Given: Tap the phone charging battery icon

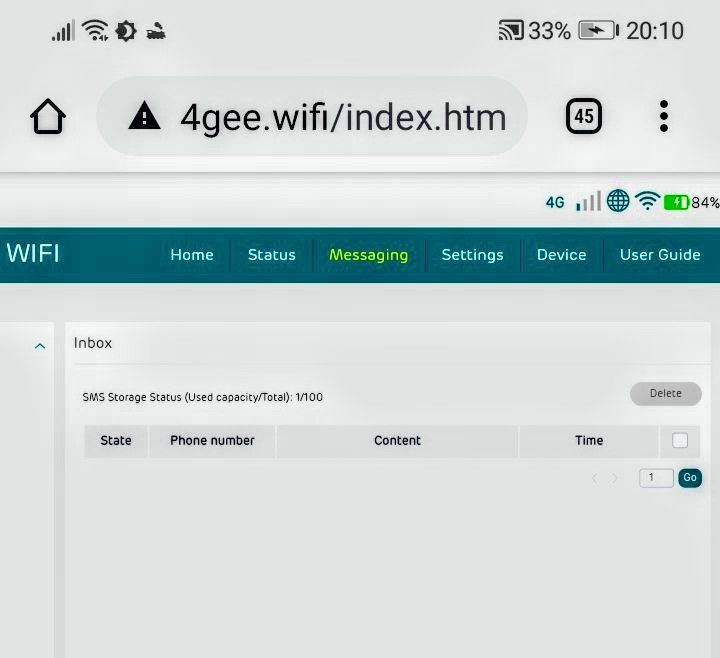Looking at the screenshot, I should tap(598, 31).
